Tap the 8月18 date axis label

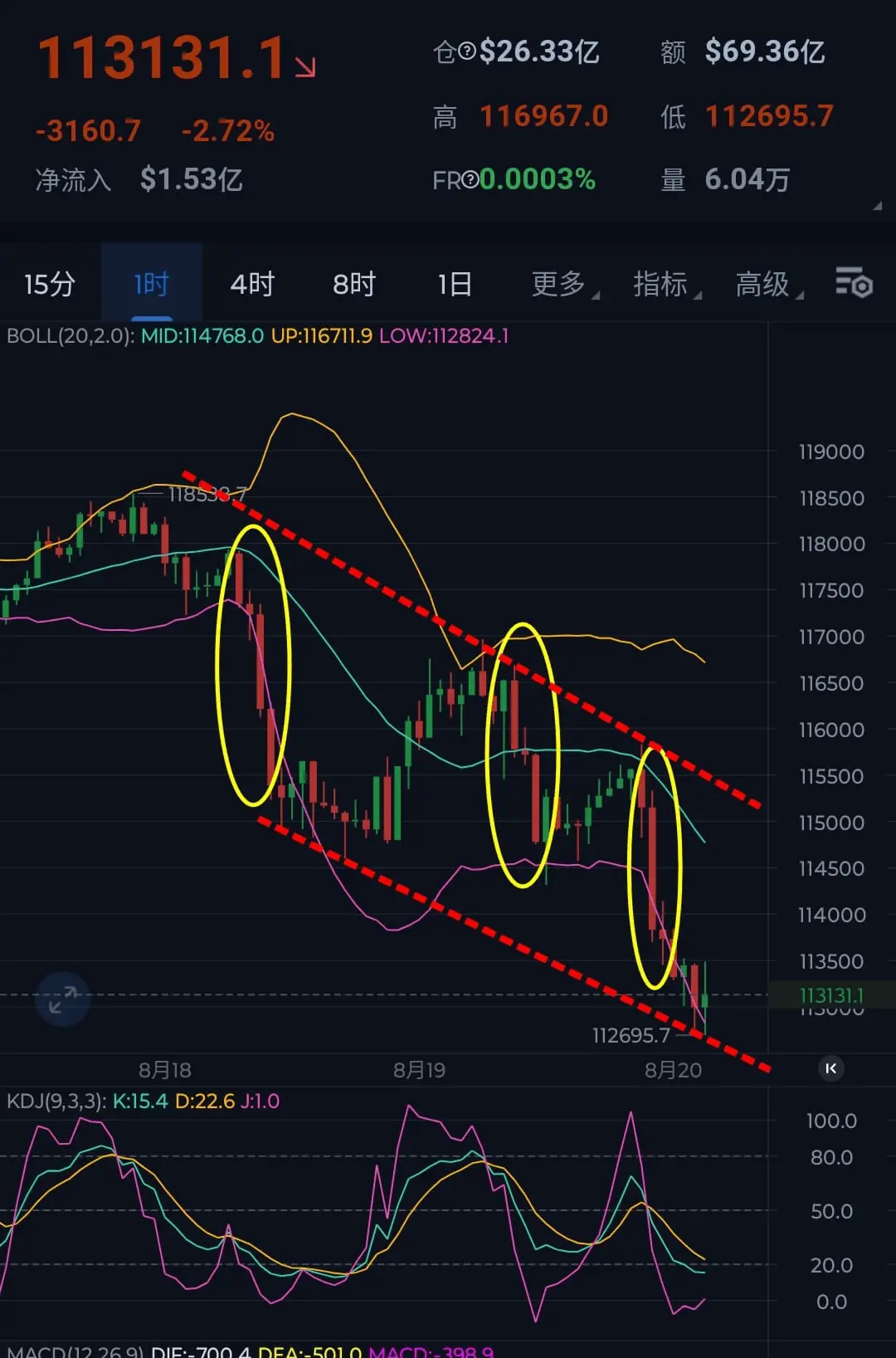click(164, 1070)
